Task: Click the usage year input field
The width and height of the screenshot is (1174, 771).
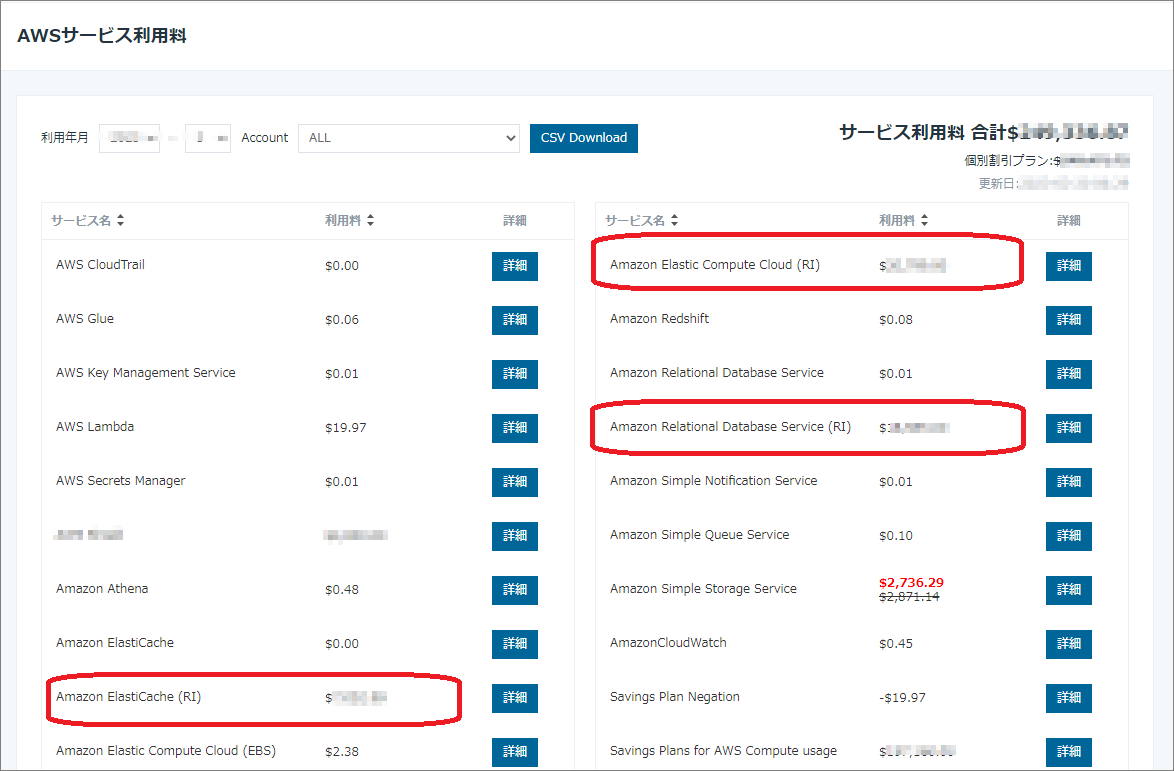Action: pyautogui.click(x=129, y=138)
